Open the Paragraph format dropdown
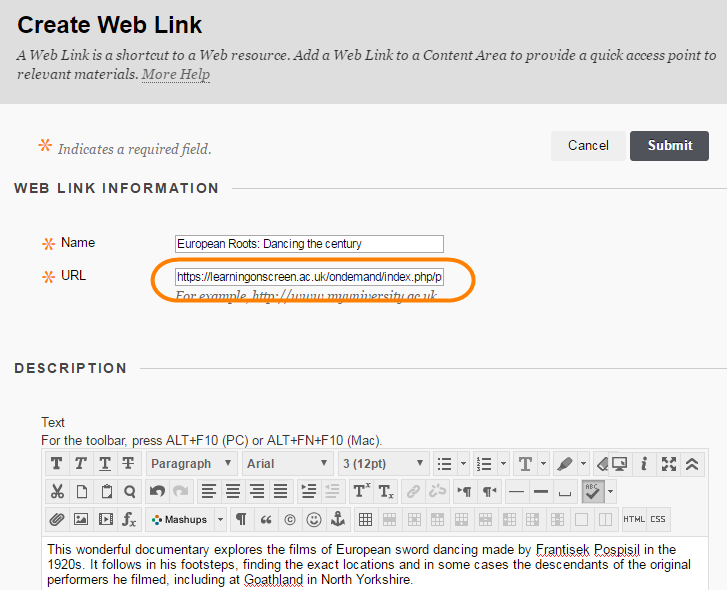 click(x=191, y=464)
